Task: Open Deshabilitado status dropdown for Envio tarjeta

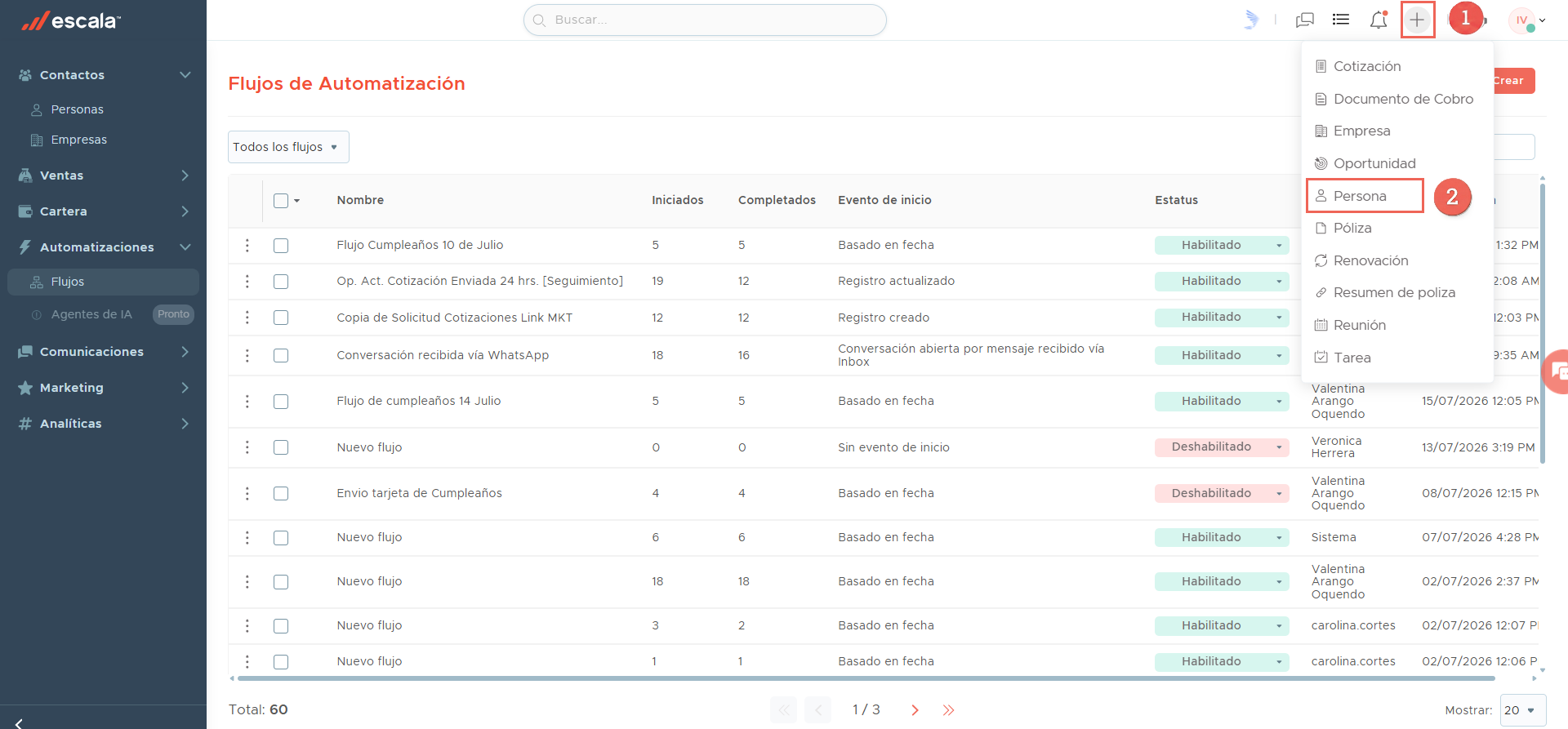Action: tap(1222, 493)
